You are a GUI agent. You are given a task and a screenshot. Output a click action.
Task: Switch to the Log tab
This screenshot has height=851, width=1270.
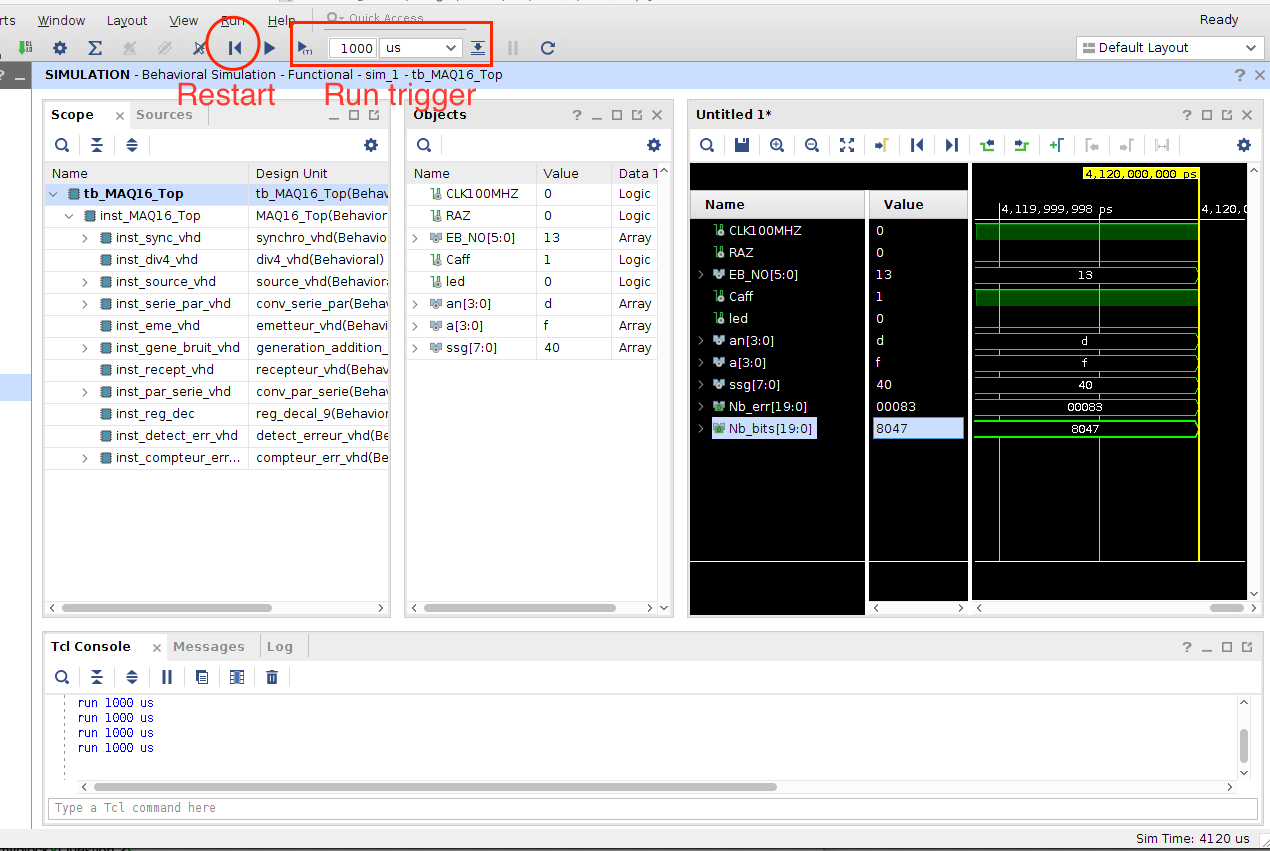(279, 647)
